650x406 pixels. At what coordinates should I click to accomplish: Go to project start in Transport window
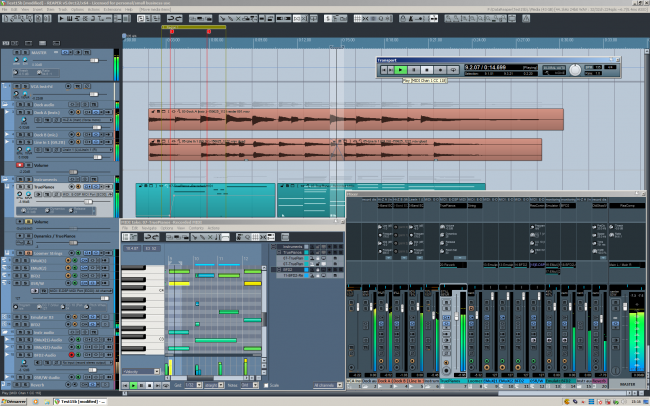[x=384, y=70]
